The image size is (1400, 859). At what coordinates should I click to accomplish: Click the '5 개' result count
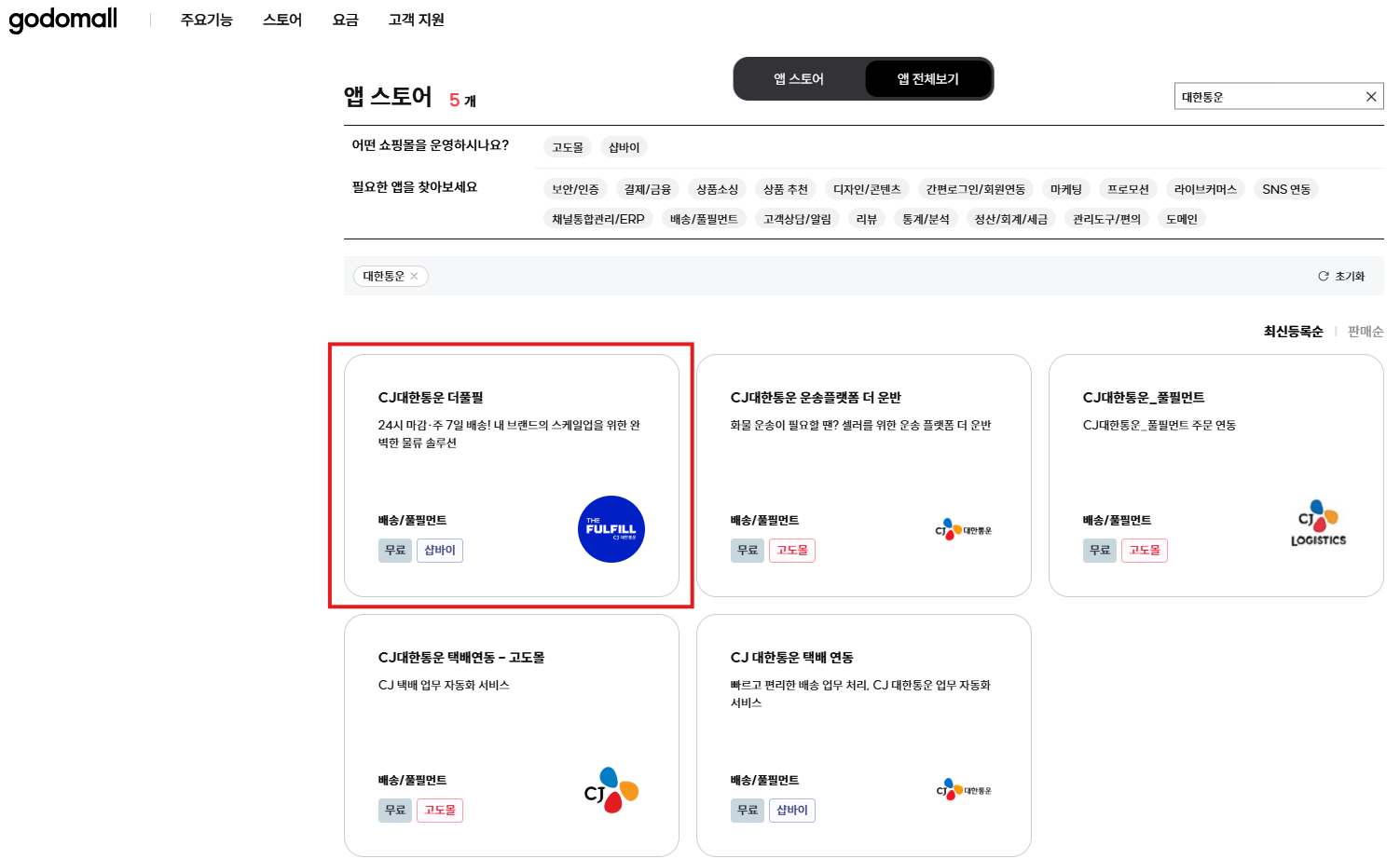(x=462, y=101)
